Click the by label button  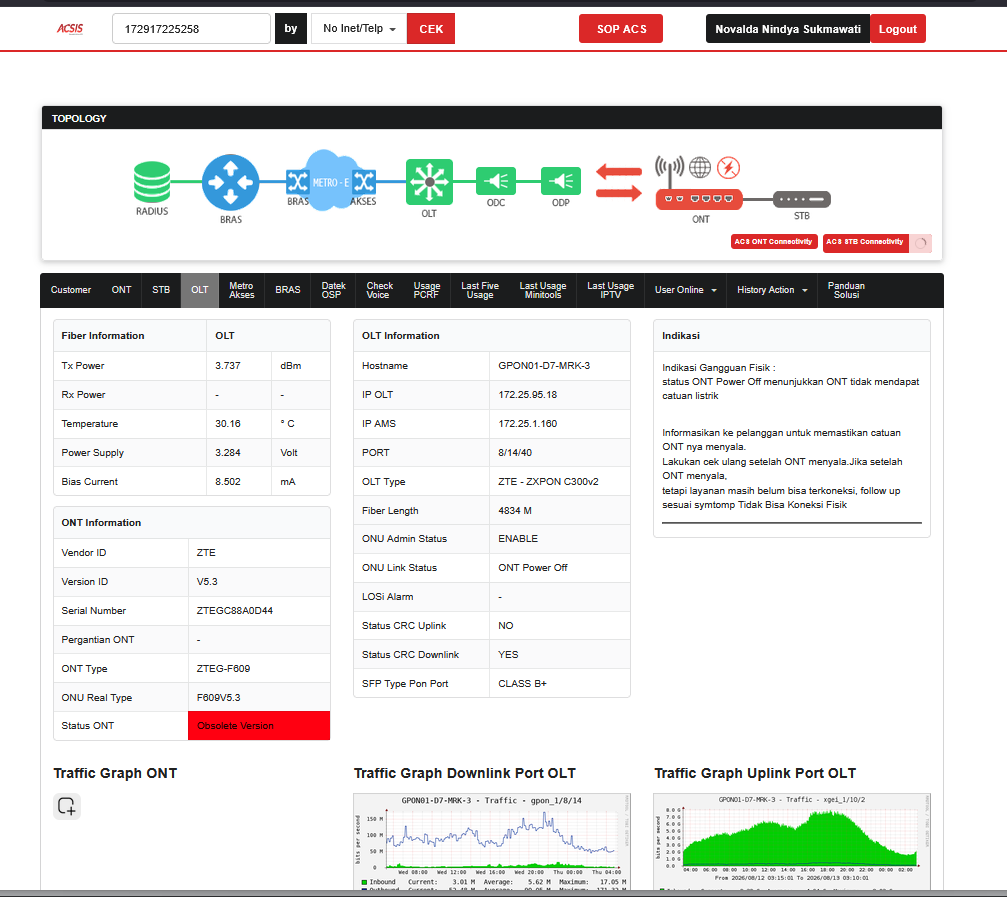pos(291,29)
